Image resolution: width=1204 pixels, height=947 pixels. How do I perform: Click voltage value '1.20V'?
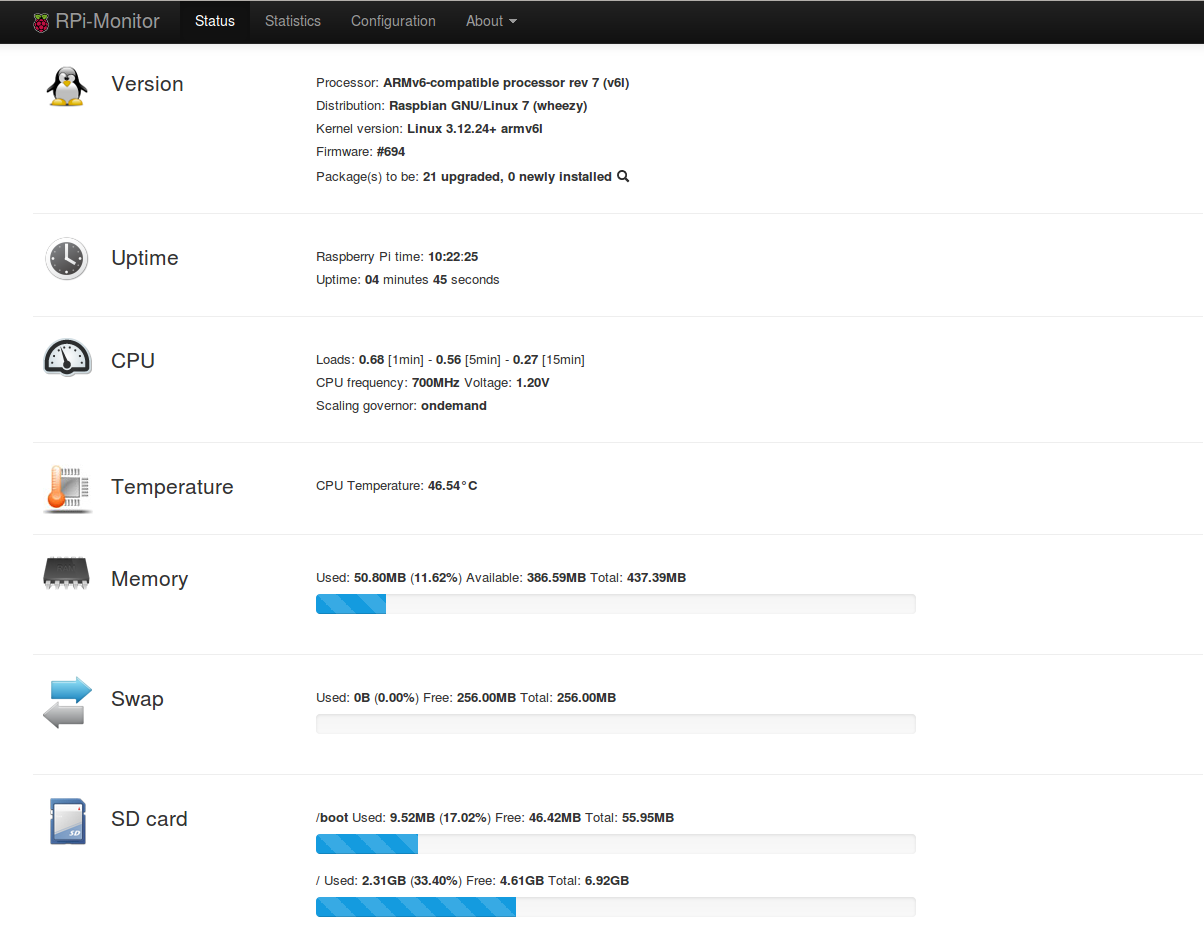click(533, 383)
